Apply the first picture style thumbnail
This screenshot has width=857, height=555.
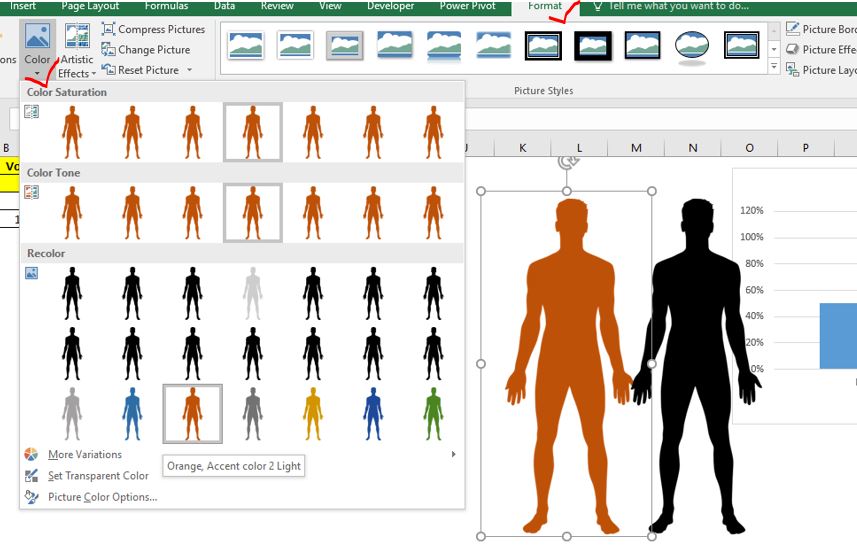pyautogui.click(x=246, y=45)
